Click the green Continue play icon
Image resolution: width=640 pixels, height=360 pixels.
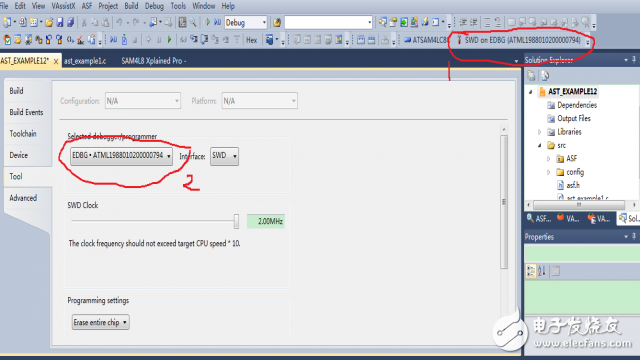tap(169, 40)
